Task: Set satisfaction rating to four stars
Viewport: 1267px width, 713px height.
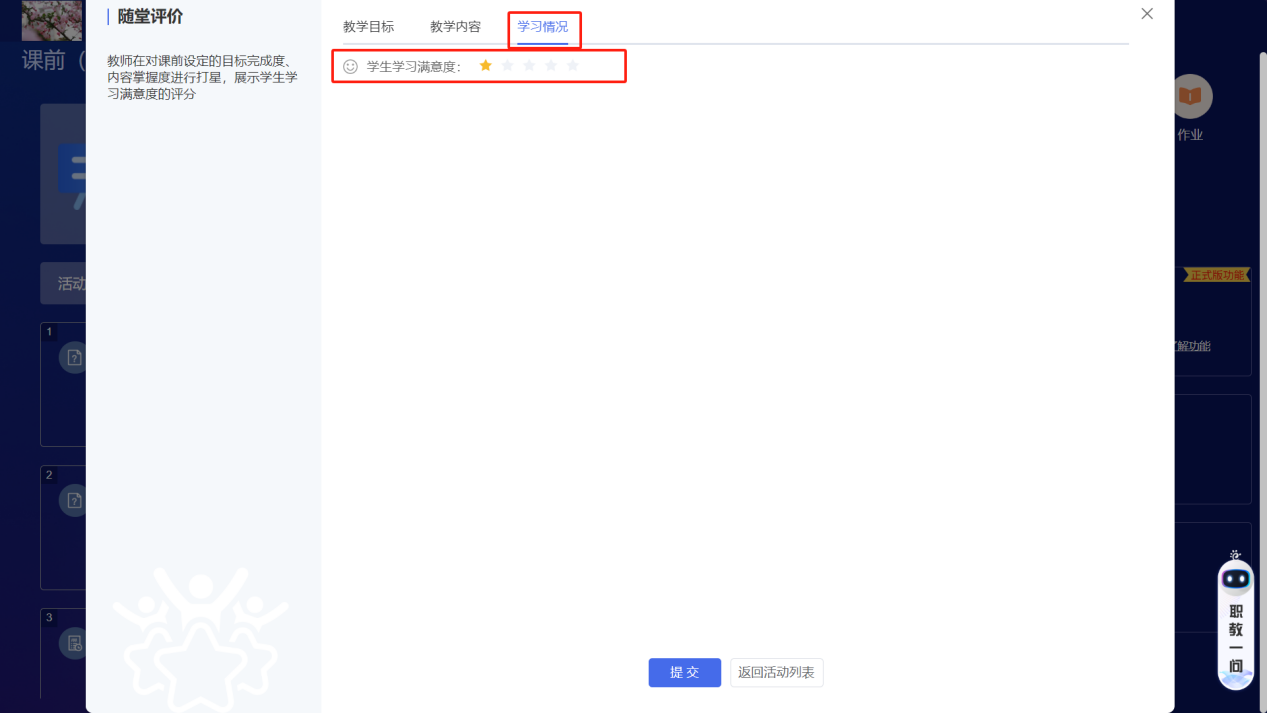Action: pyautogui.click(x=550, y=64)
